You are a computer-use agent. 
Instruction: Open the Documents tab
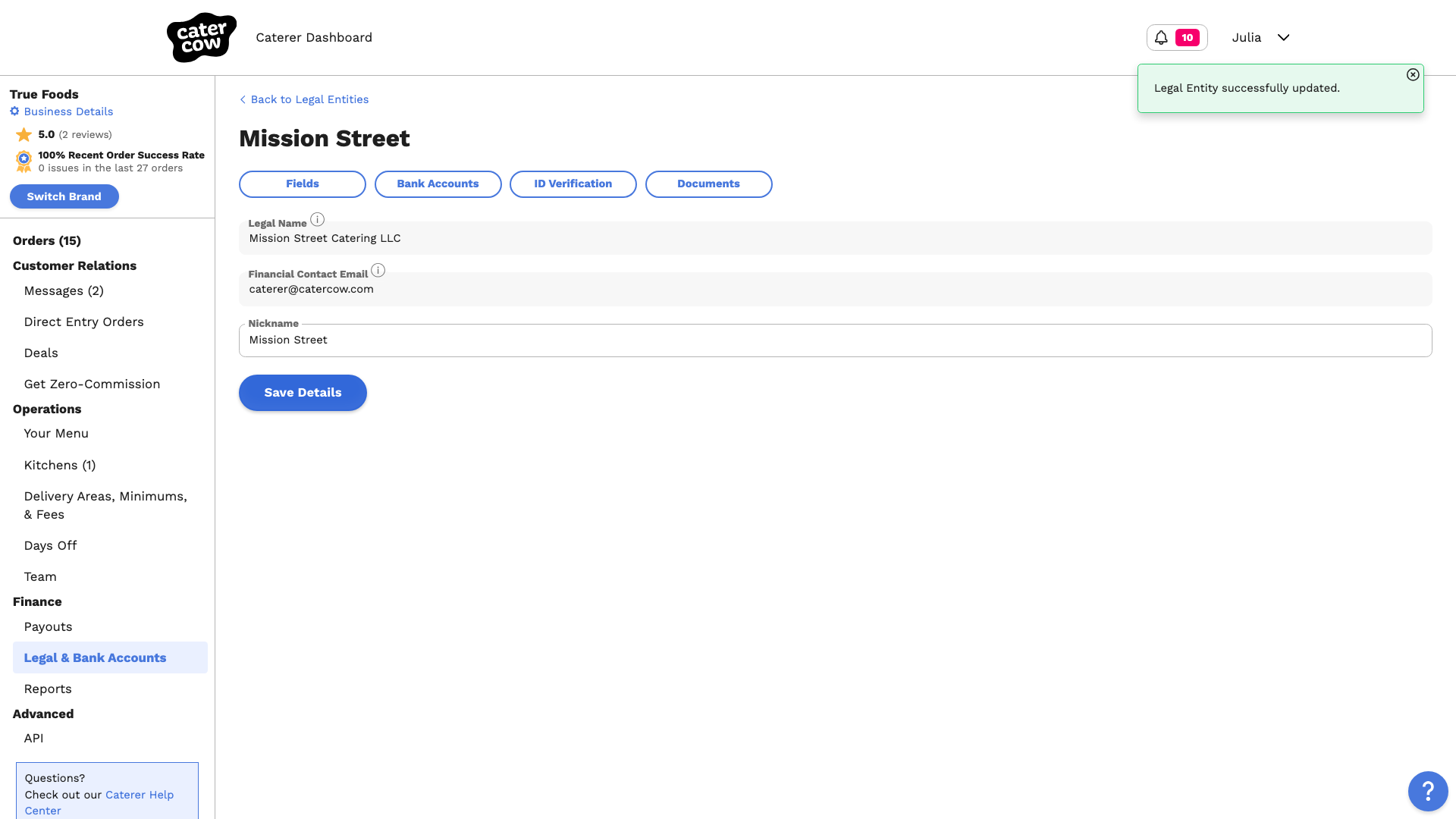[708, 184]
